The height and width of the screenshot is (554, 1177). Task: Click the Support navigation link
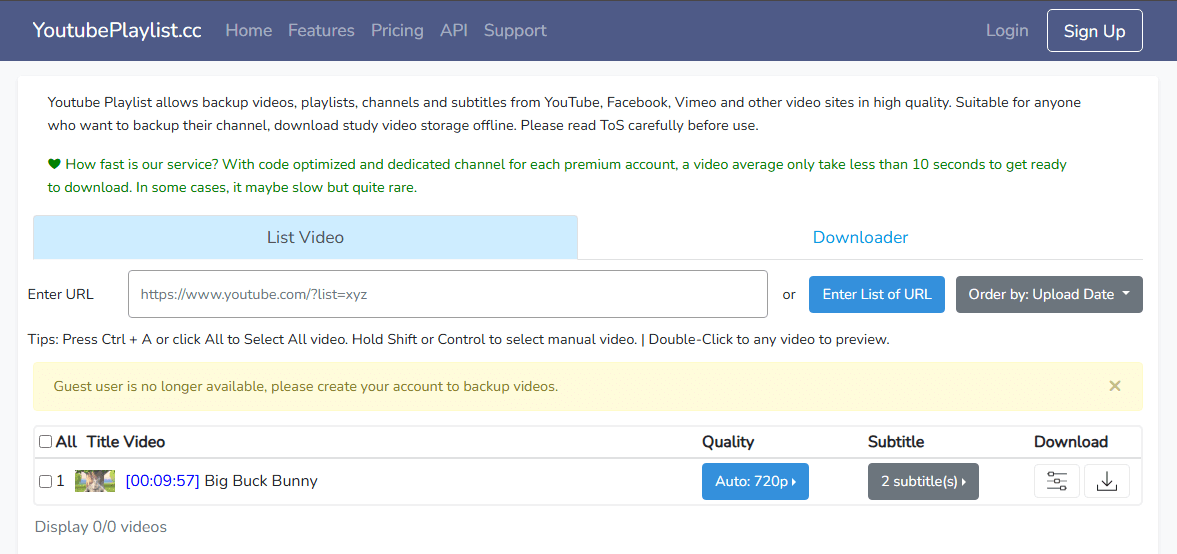click(515, 30)
